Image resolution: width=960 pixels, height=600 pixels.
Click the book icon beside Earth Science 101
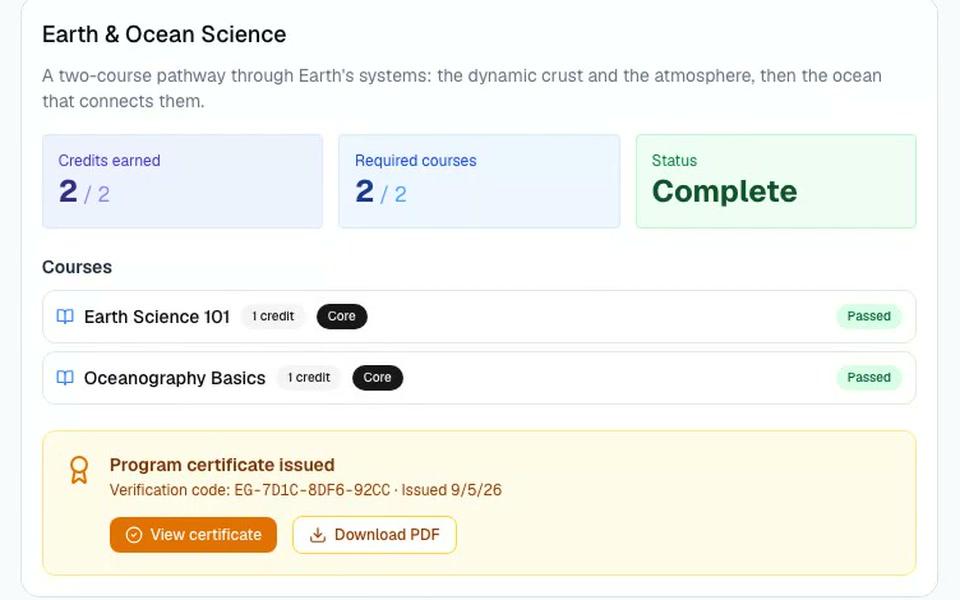coord(65,317)
